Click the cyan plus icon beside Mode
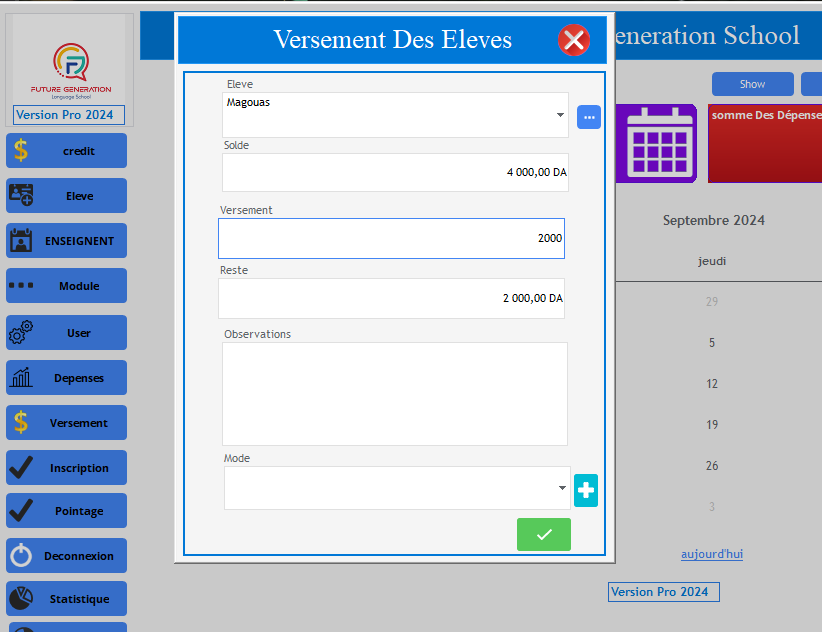The height and width of the screenshot is (632, 822). [x=586, y=491]
